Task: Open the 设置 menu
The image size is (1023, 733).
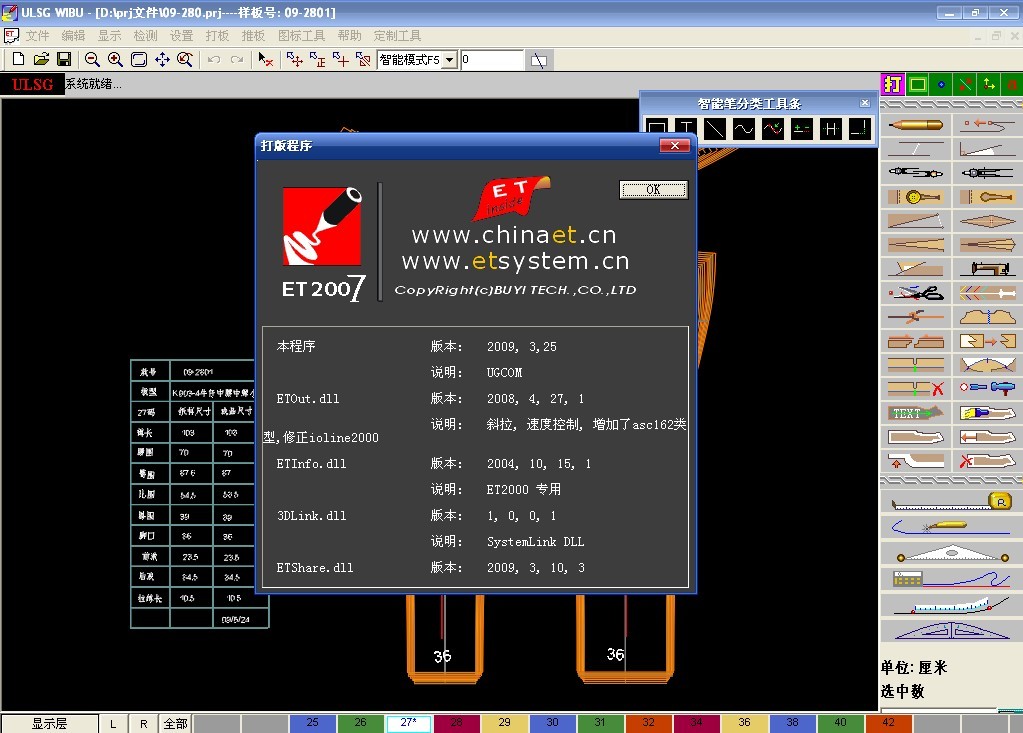Action: (181, 35)
